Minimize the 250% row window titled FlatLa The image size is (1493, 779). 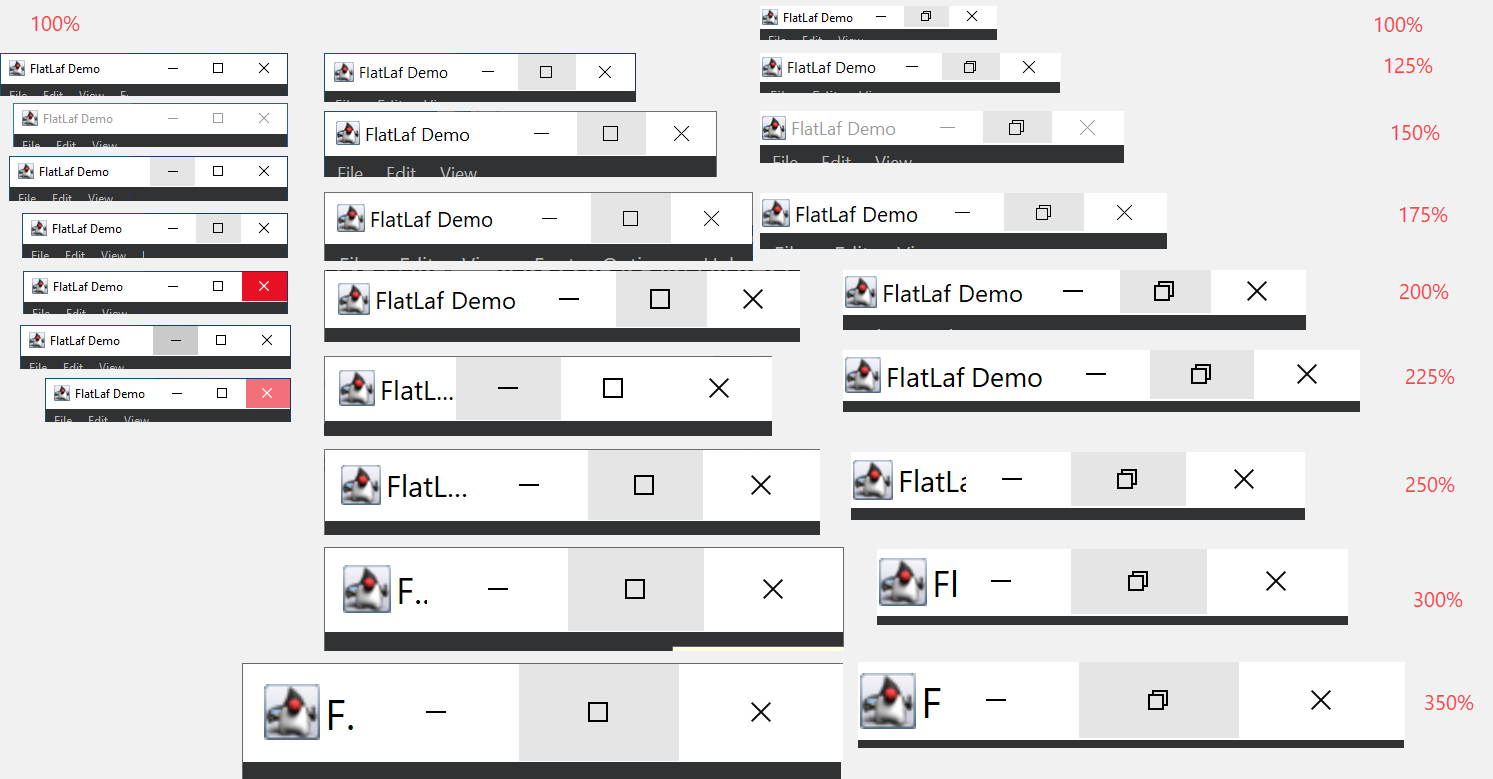(x=1012, y=480)
